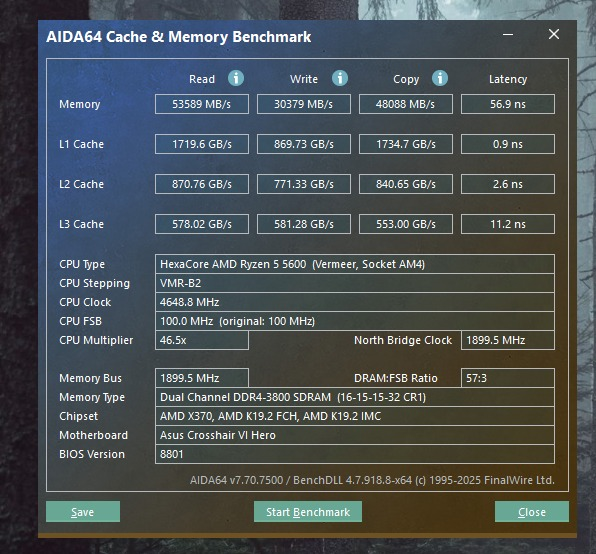
Task: Save the benchmark results
Action: click(83, 511)
